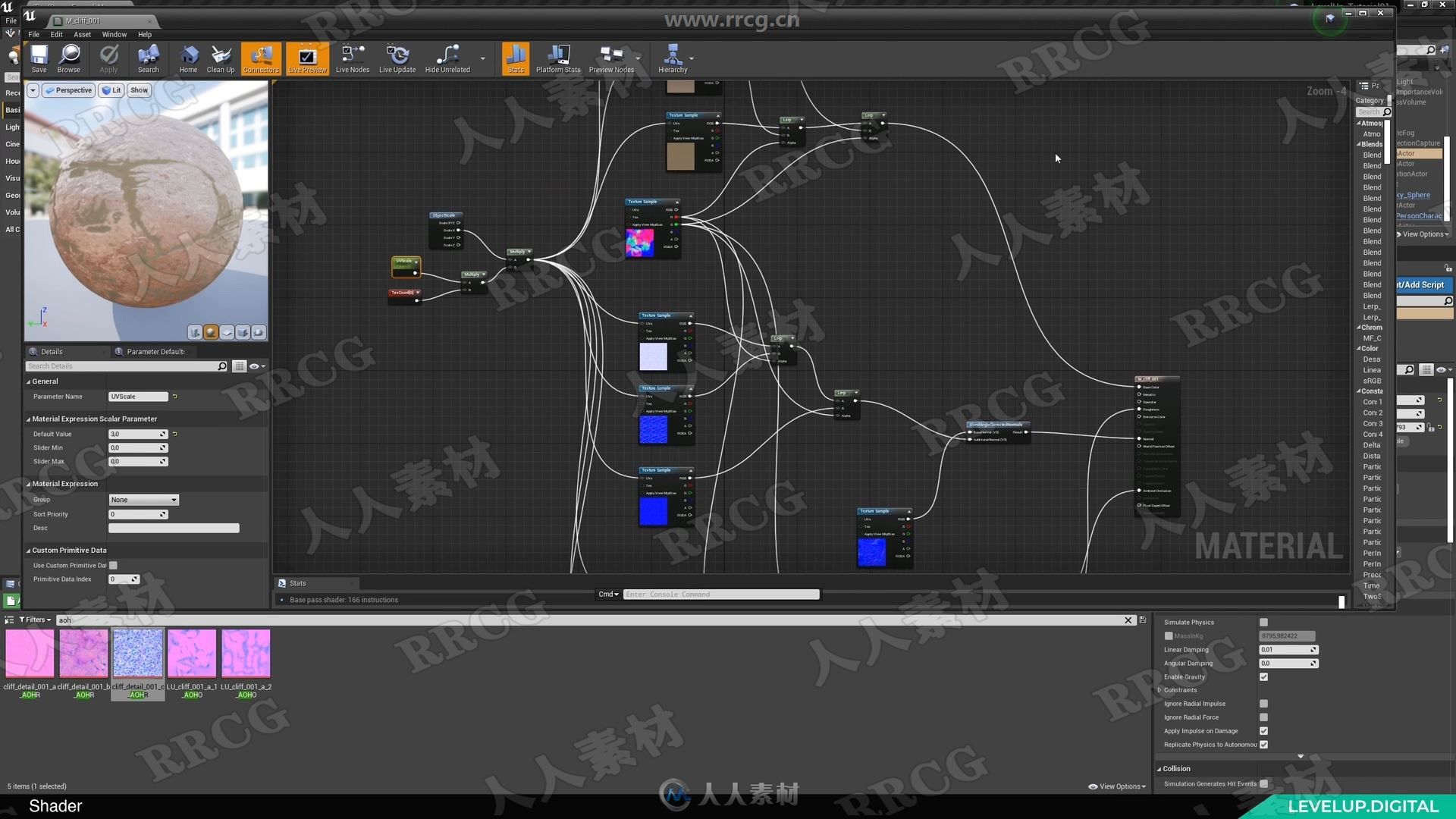Open the Window menu item
1456x819 pixels.
coord(113,34)
